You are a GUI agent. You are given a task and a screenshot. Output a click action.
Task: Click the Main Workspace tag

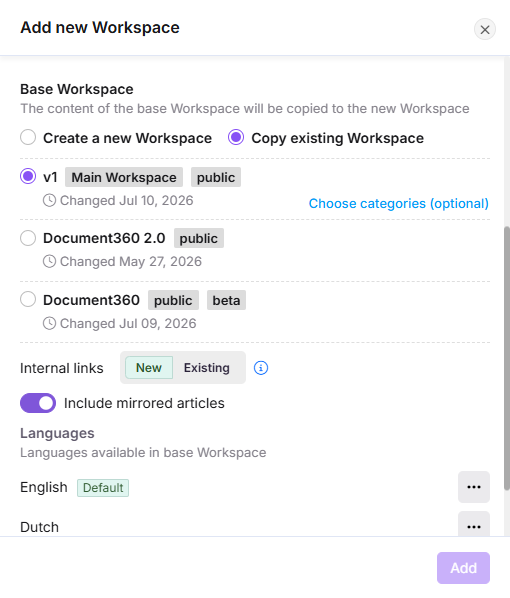(124, 177)
